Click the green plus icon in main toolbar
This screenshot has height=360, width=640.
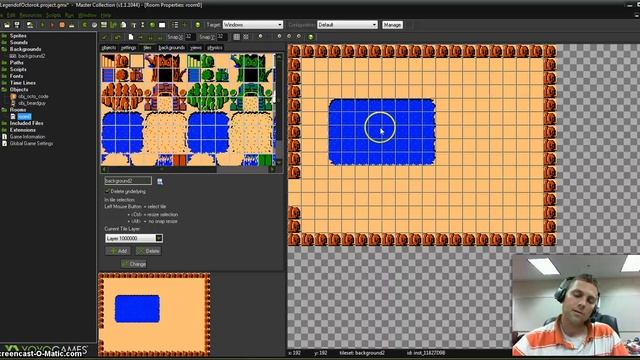pos(184,25)
